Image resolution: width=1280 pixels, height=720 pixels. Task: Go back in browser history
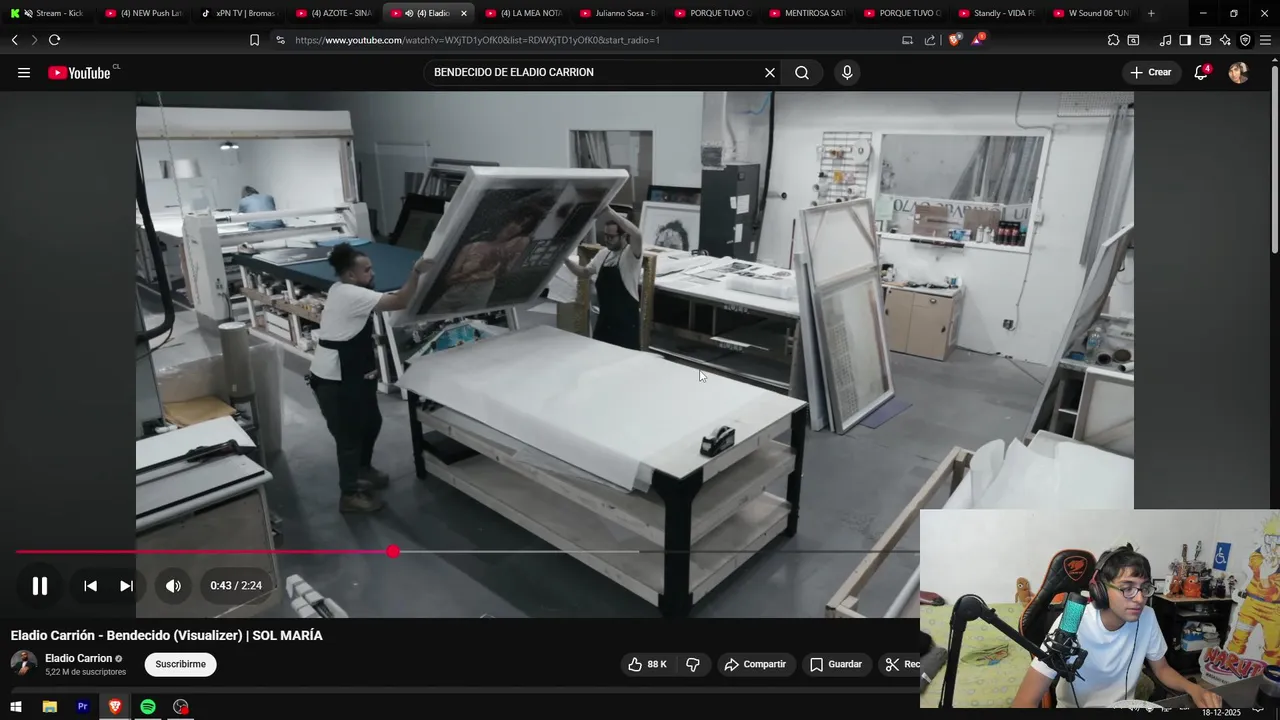pyautogui.click(x=14, y=40)
